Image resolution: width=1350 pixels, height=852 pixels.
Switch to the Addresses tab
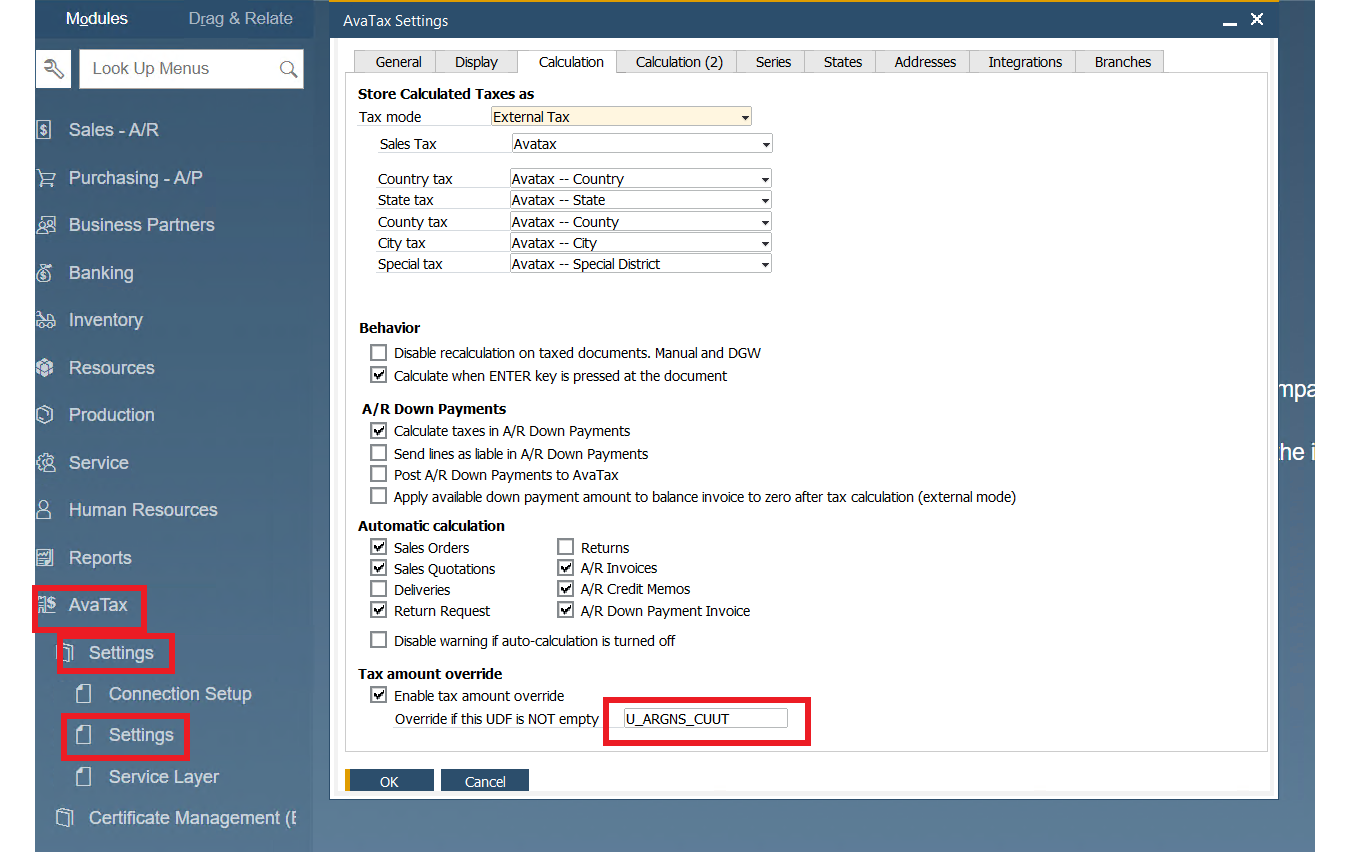click(x=925, y=62)
